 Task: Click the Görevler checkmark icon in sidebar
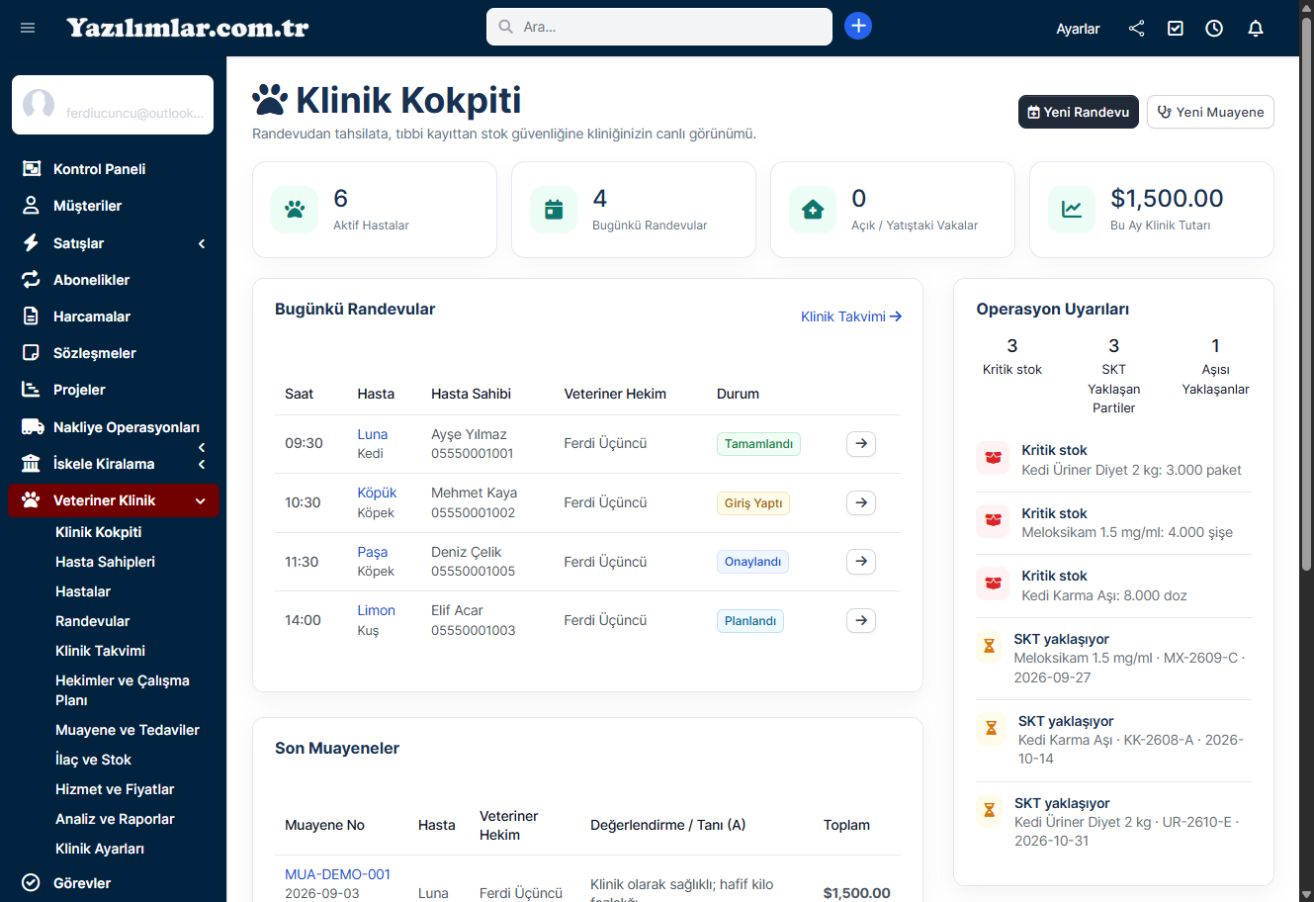coord(31,883)
